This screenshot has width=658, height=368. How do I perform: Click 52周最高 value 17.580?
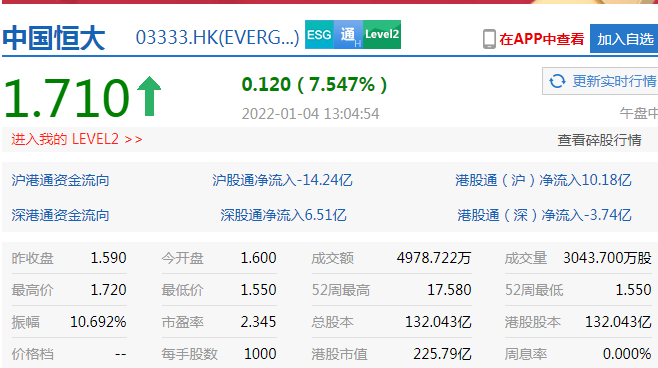449,290
